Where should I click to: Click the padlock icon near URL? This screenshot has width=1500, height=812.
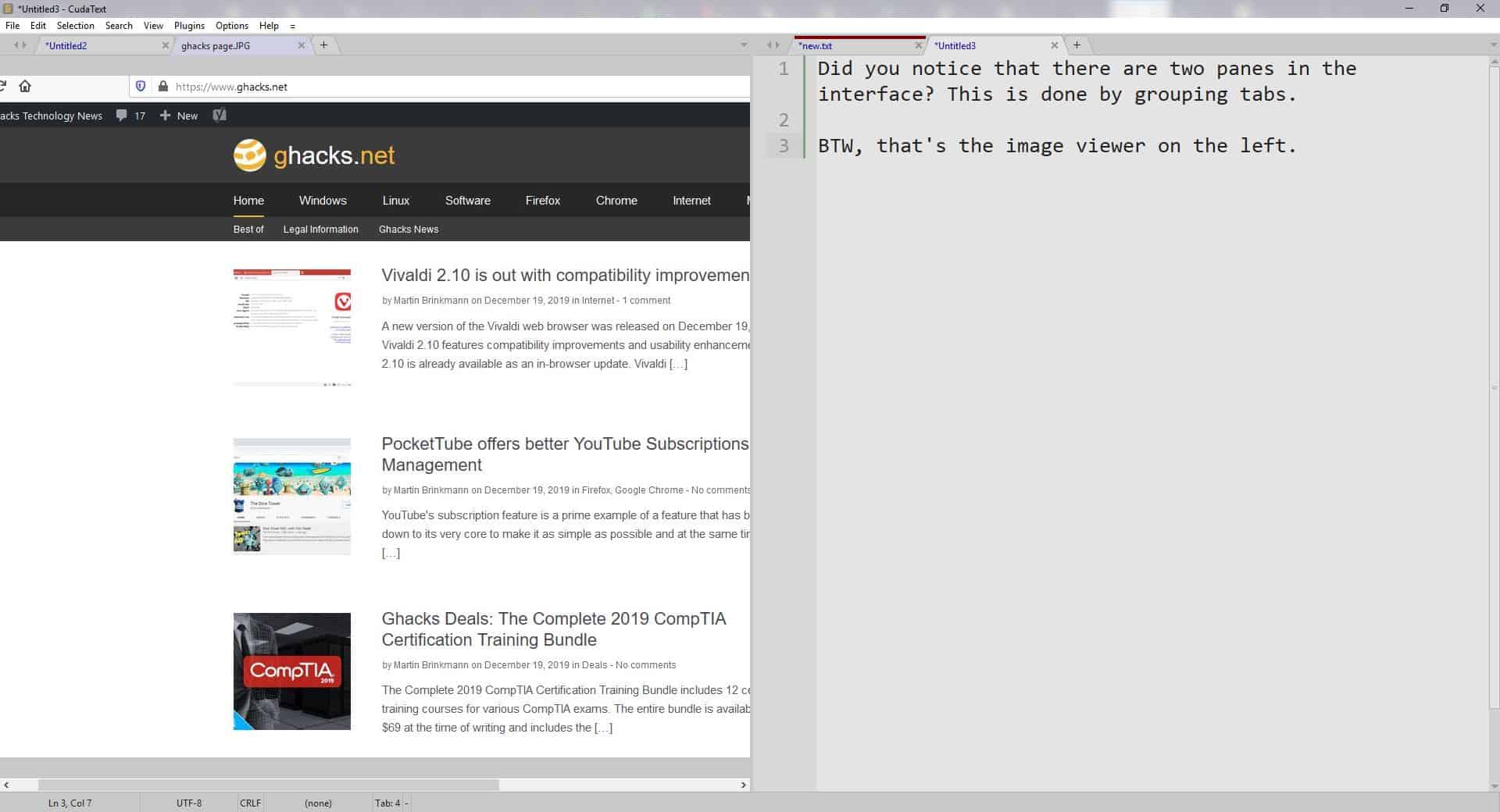click(x=162, y=86)
